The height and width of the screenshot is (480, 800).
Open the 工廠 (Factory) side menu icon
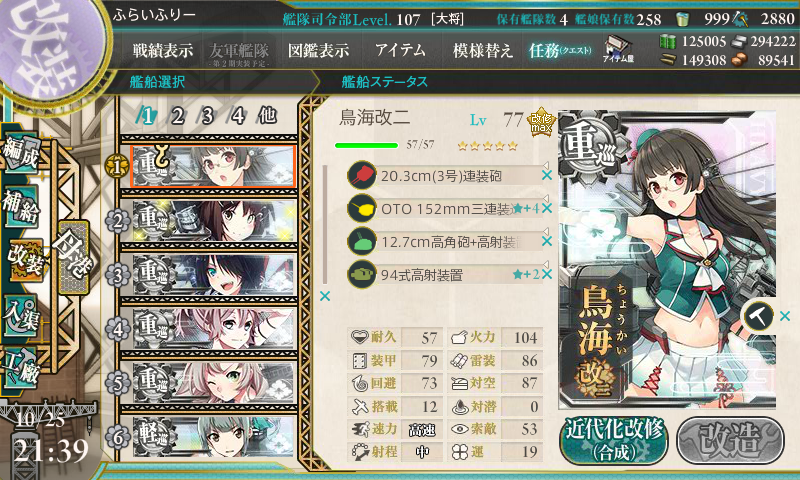click(x=21, y=368)
